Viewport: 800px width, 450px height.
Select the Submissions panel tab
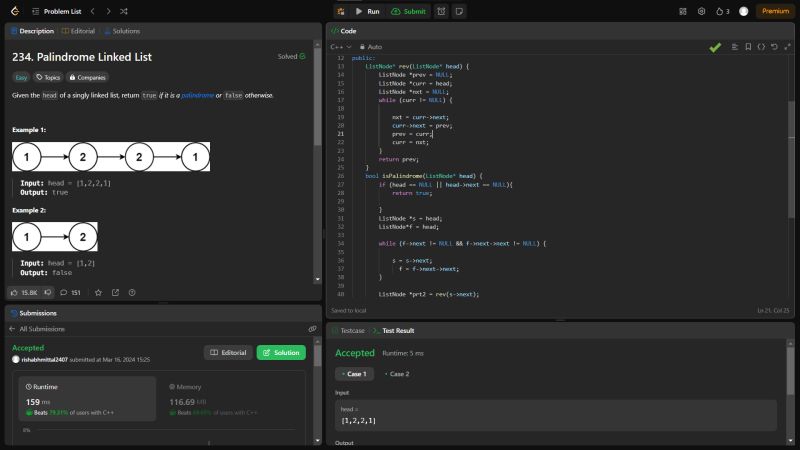(x=34, y=313)
